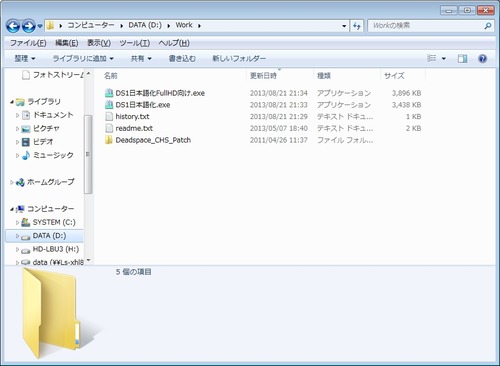
Task: Collapse the ライブラリ tree node
Action: 12,102
